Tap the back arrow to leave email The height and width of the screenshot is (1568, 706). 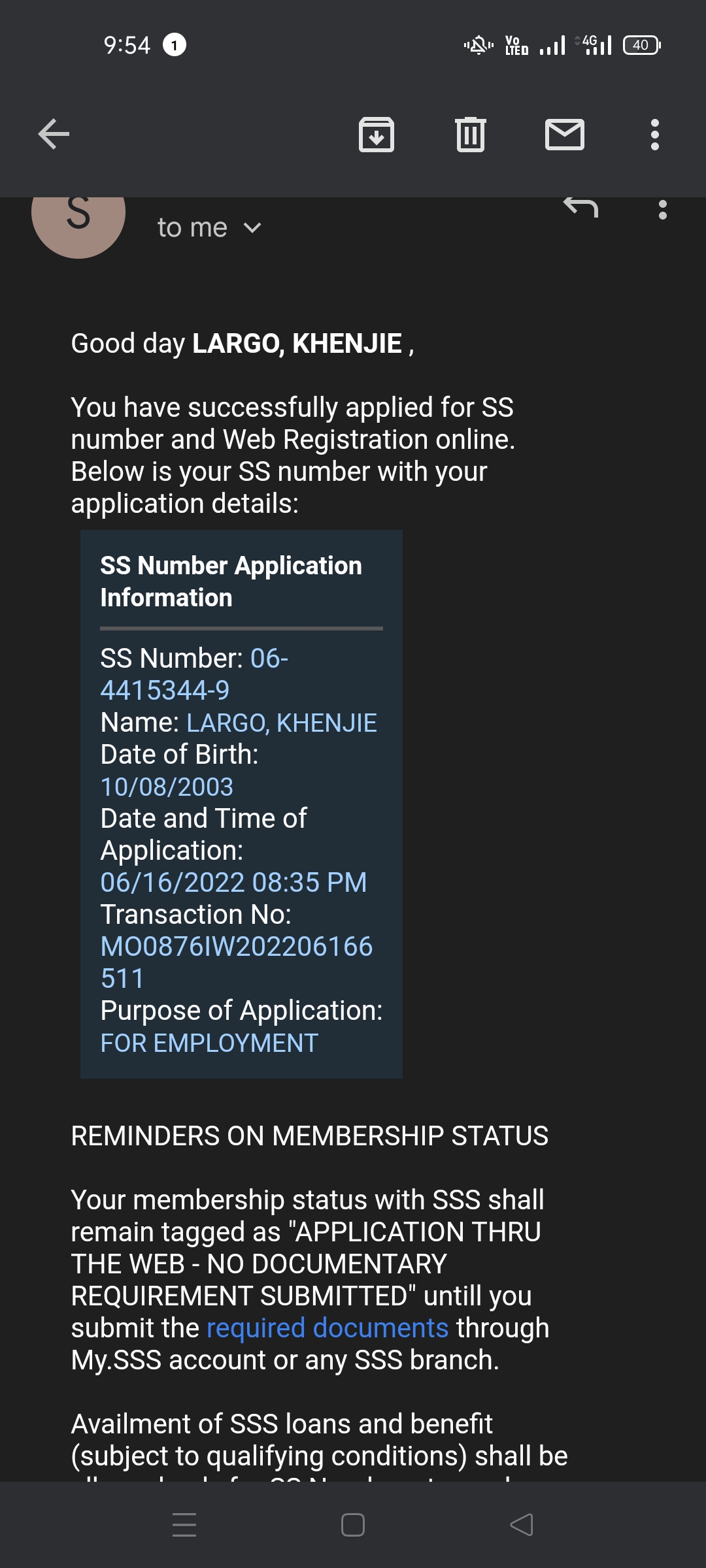[x=54, y=135]
